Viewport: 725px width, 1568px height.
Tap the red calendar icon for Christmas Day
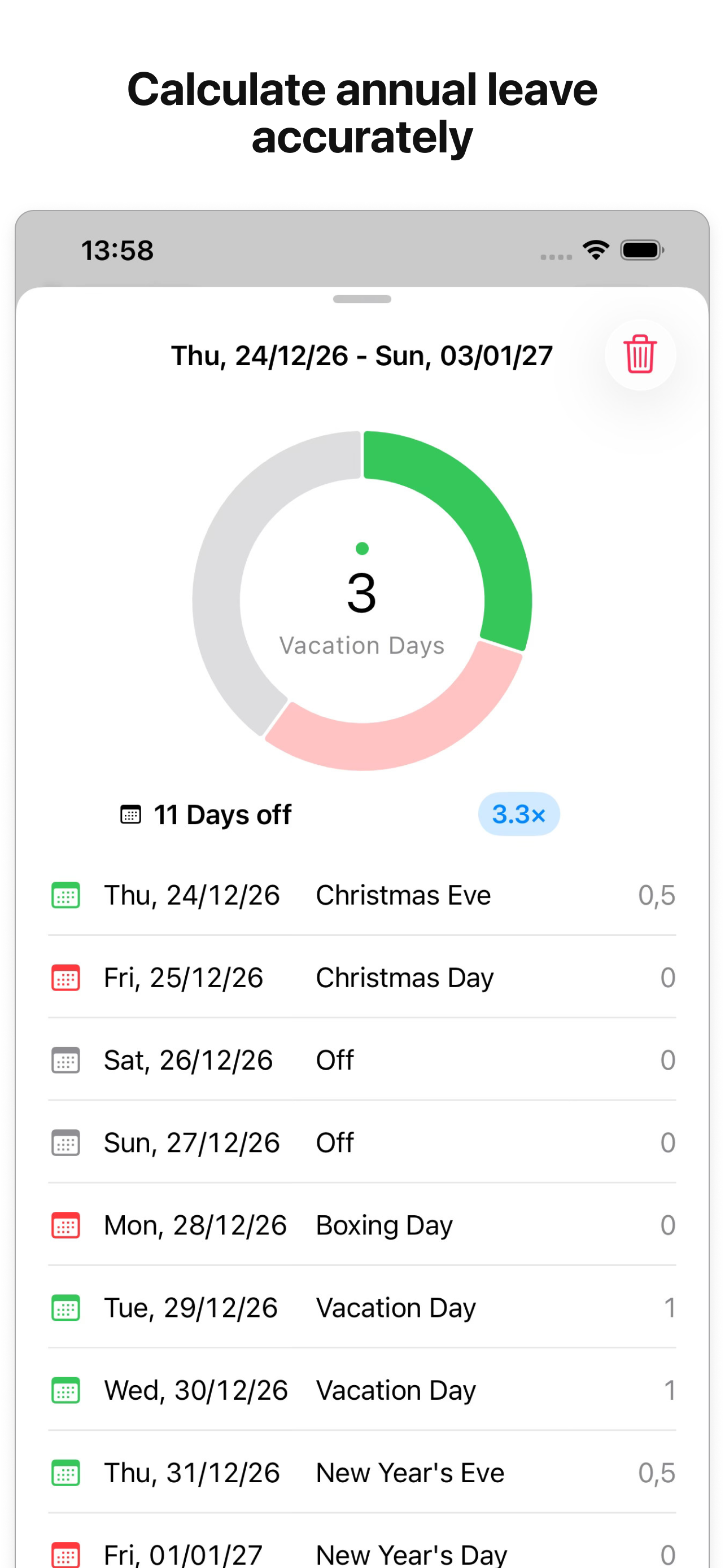point(65,978)
